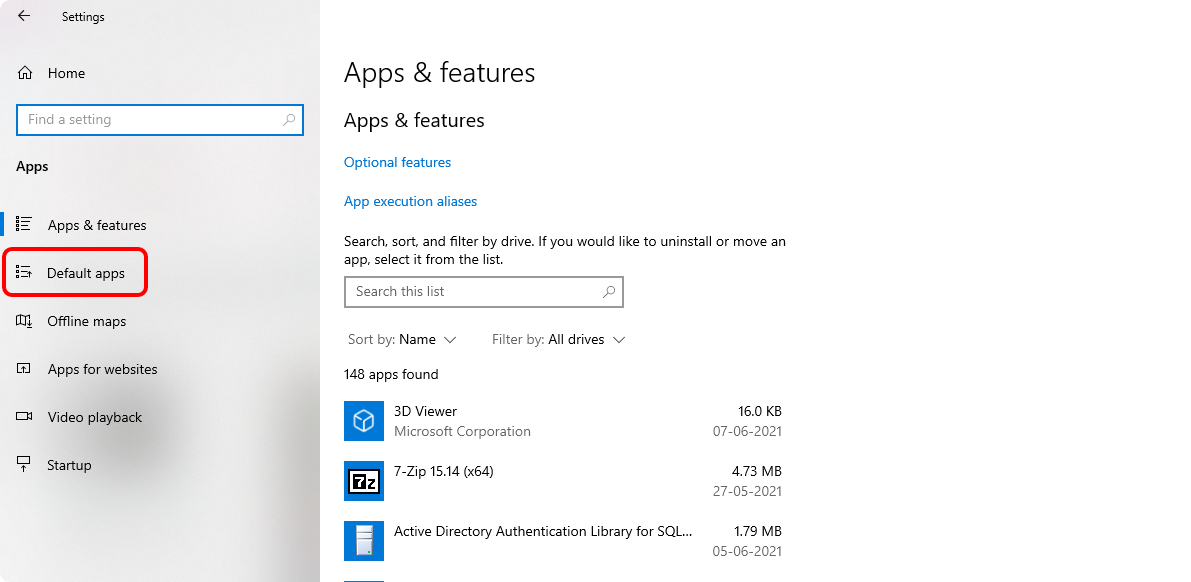Viewport: 1191px width, 582px height.
Task: Go to Default apps section
Action: pos(86,273)
